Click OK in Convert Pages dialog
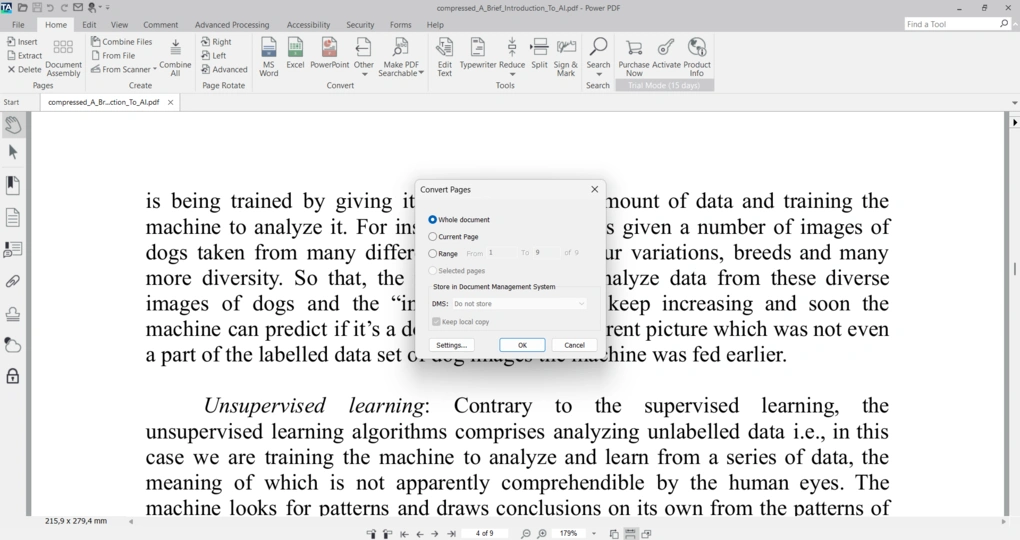This screenshot has height=540, width=1020. 522,345
